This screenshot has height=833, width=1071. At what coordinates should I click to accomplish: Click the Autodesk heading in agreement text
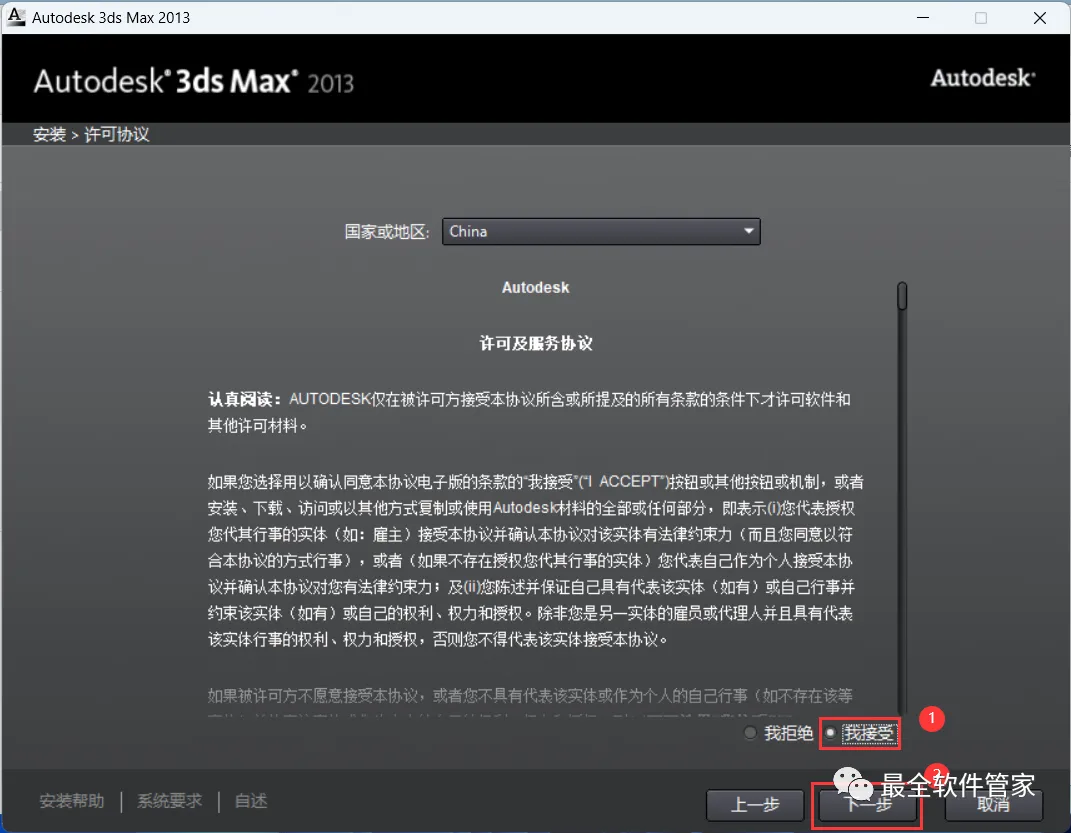(536, 287)
